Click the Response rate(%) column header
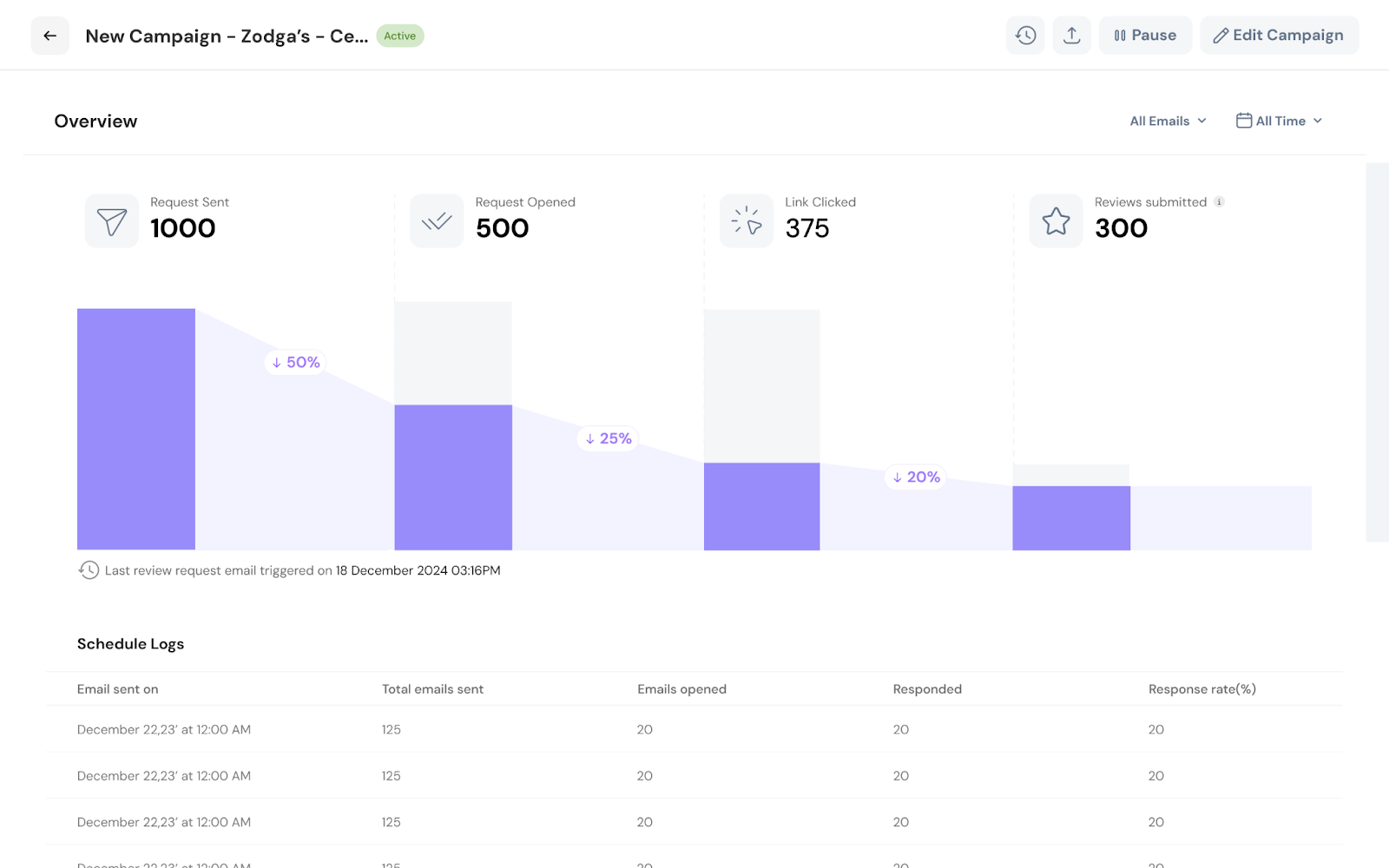The image size is (1389, 868). [1201, 689]
